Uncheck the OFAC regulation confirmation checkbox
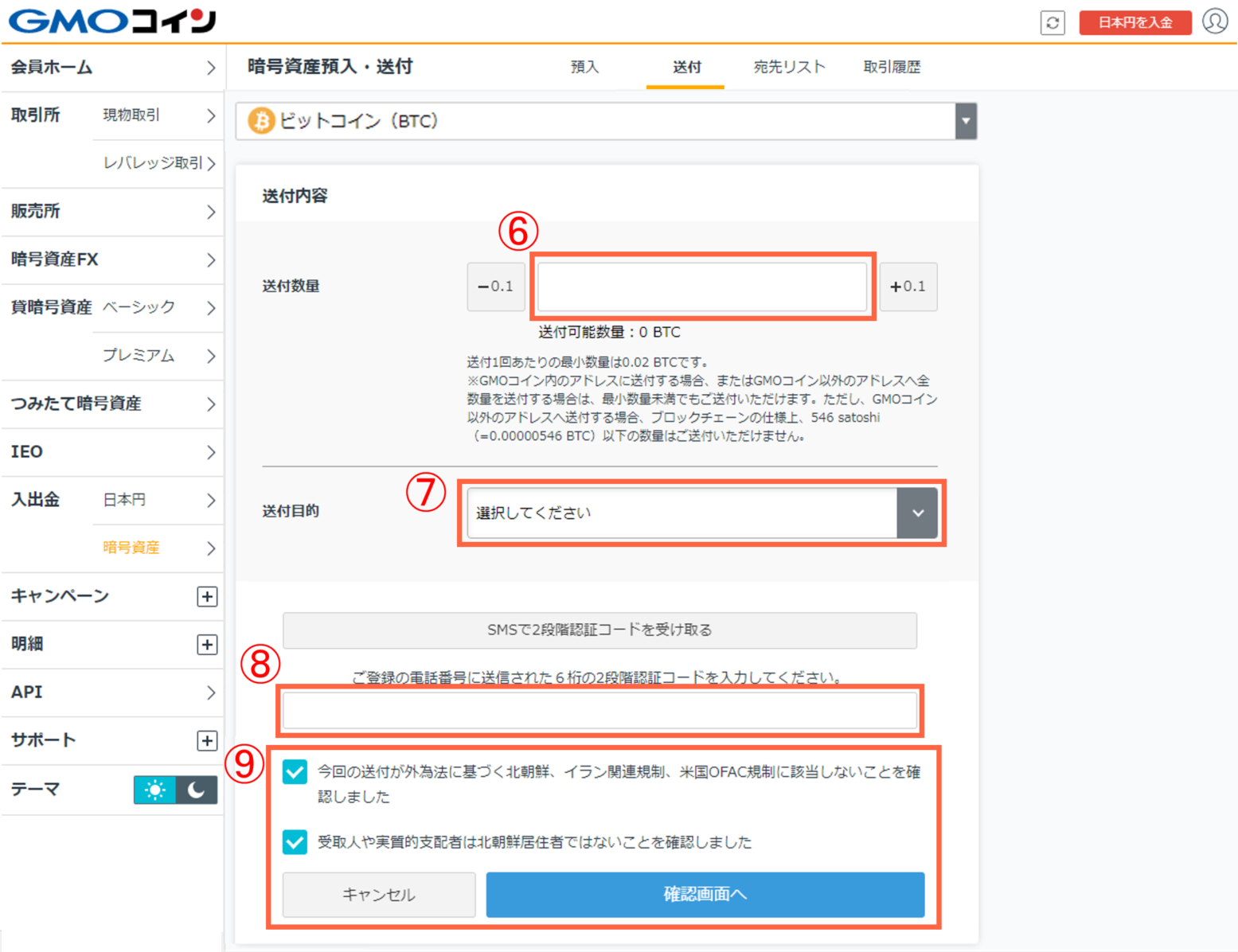The width and height of the screenshot is (1238, 952). point(295,771)
